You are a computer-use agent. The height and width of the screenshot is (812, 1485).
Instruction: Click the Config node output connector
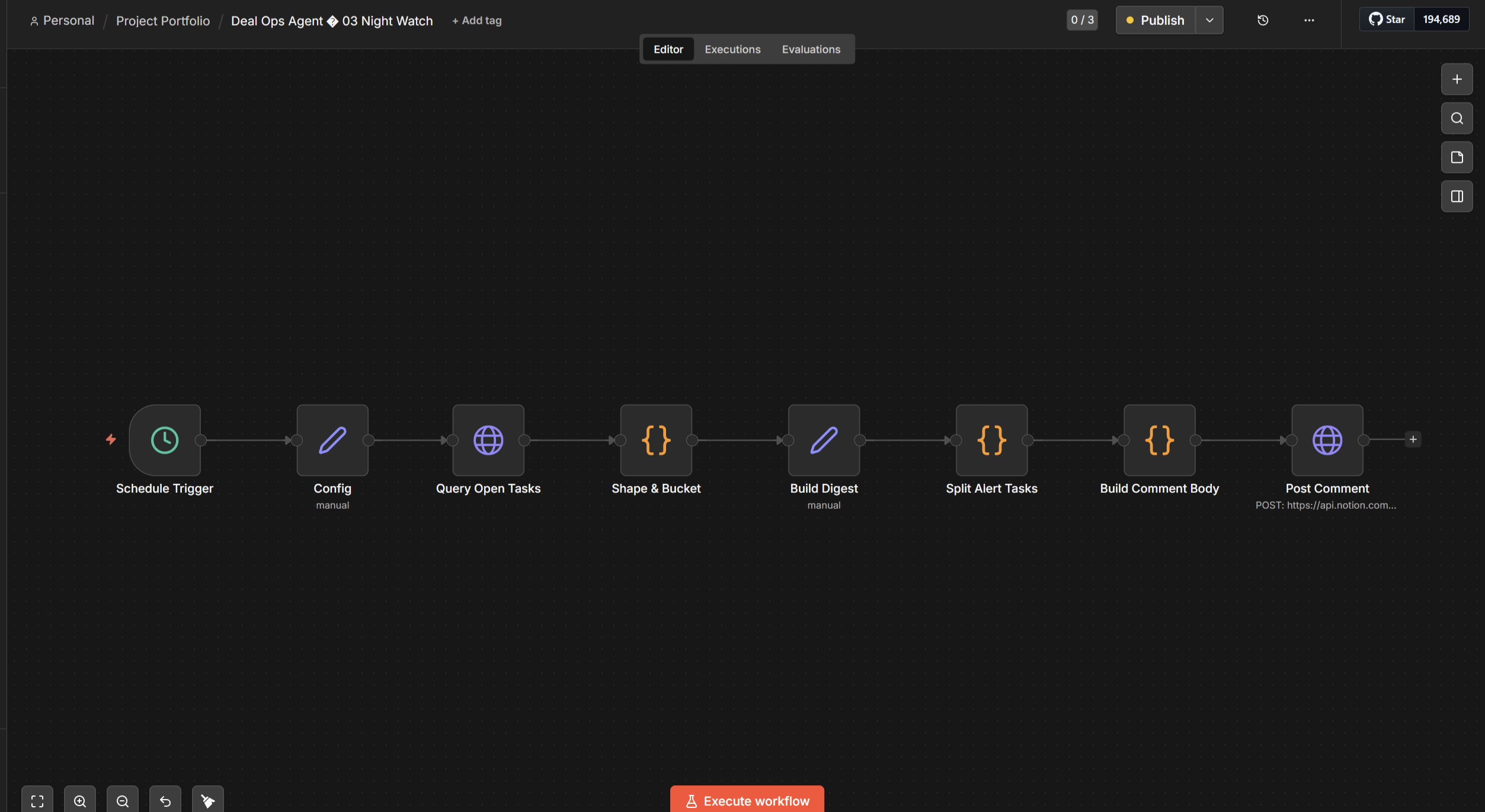[x=369, y=440]
